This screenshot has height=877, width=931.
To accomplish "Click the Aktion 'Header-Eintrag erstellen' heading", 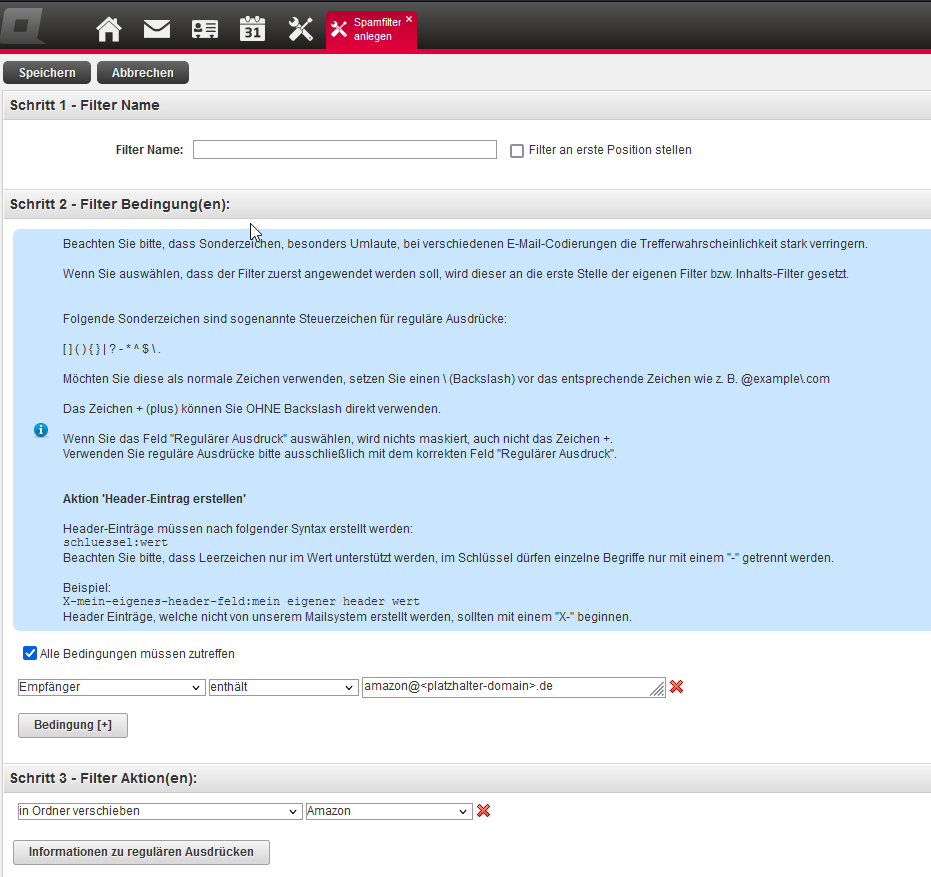I will [x=154, y=499].
